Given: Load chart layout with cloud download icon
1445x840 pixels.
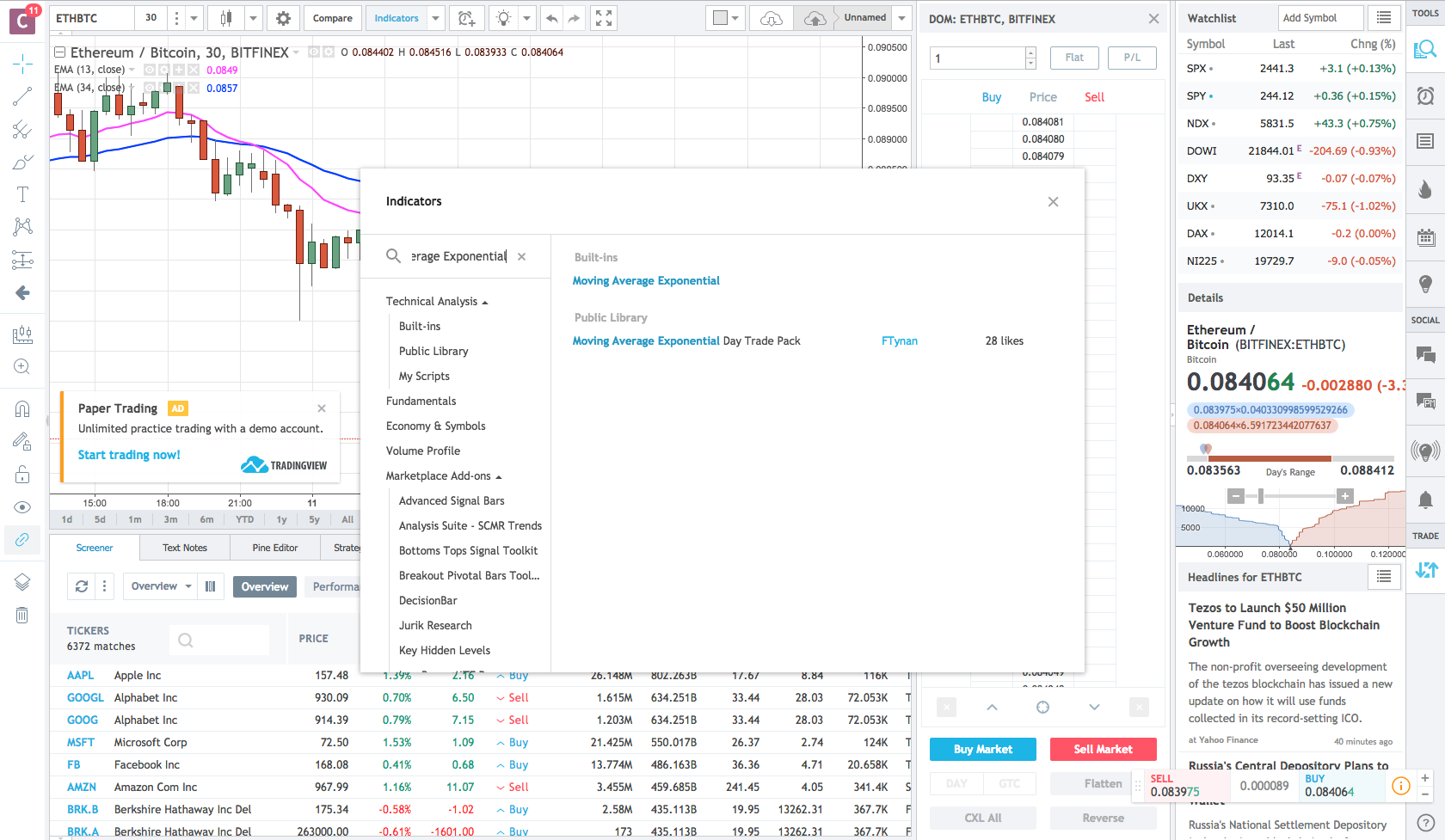Looking at the screenshot, I should 772,18.
